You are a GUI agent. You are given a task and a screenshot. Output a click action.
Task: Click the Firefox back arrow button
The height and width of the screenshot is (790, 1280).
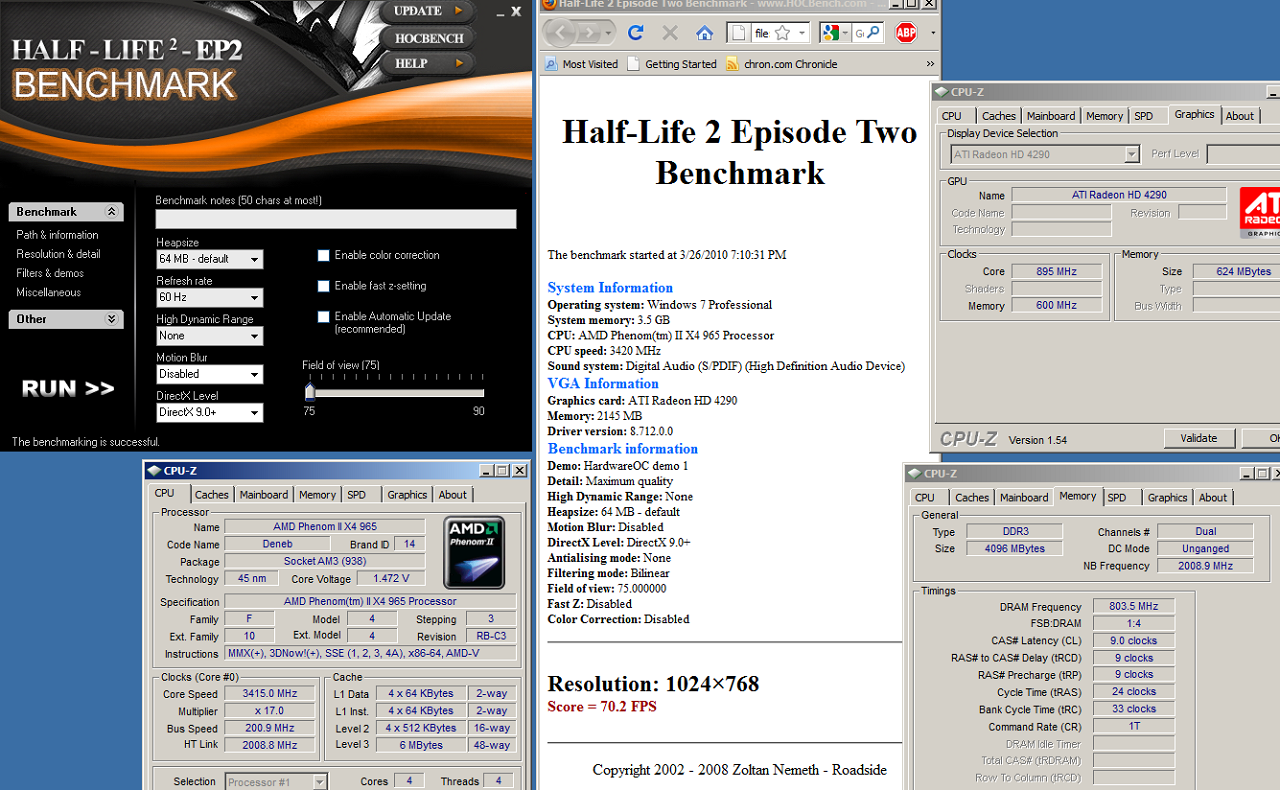pyautogui.click(x=561, y=33)
